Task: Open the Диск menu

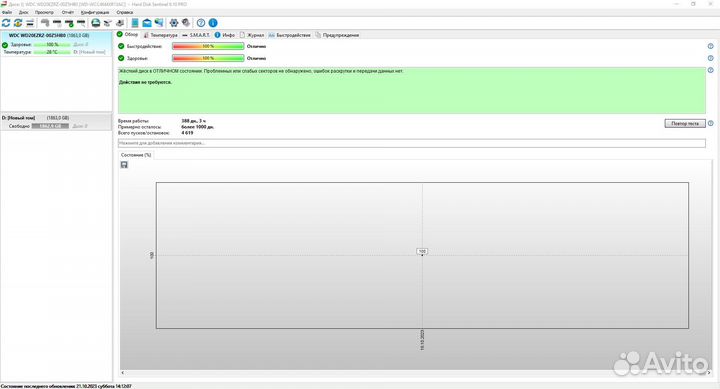Action: (x=23, y=12)
